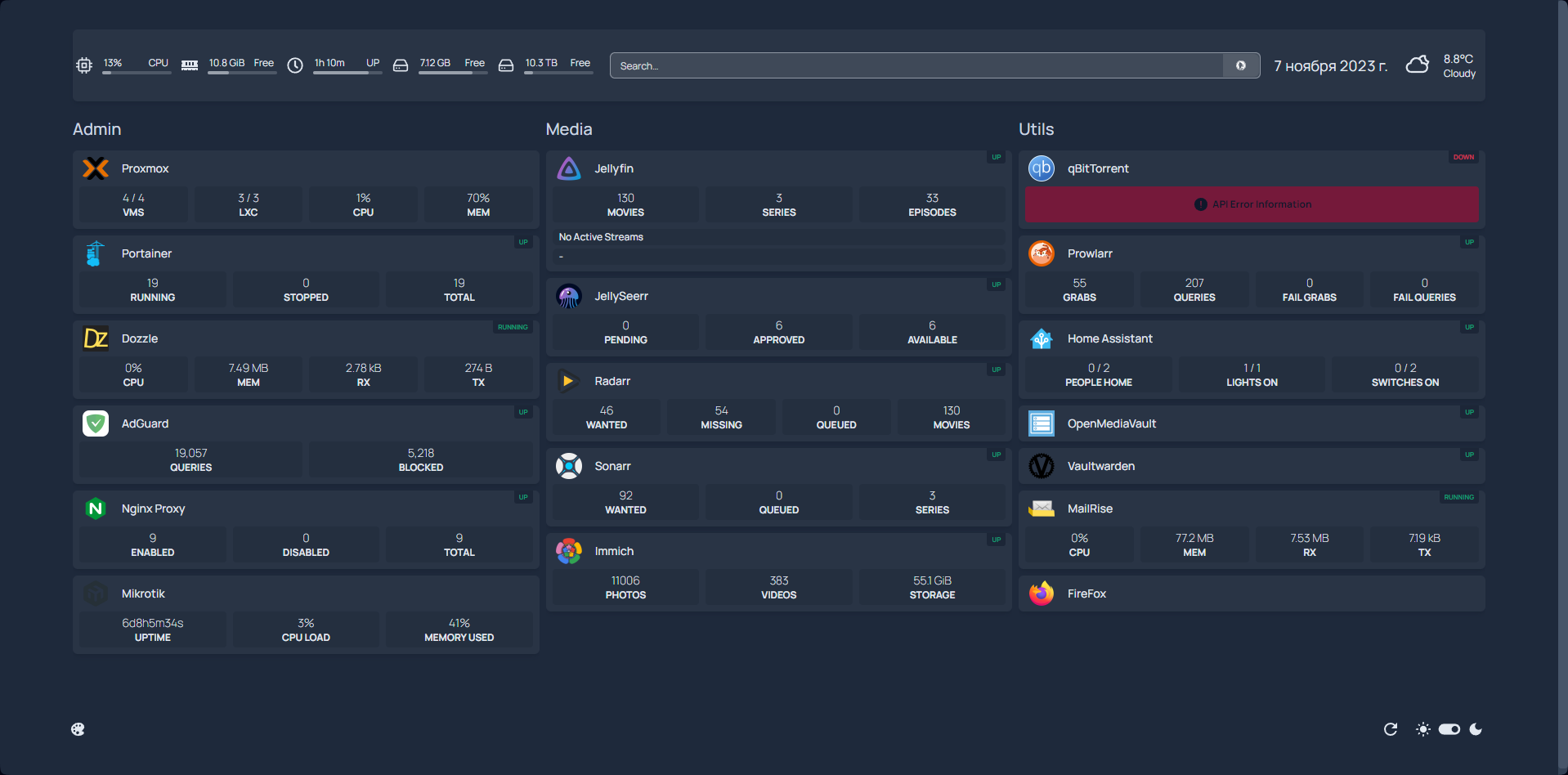Click the No Active Streams text
The height and width of the screenshot is (775, 1568).
pyautogui.click(x=601, y=237)
